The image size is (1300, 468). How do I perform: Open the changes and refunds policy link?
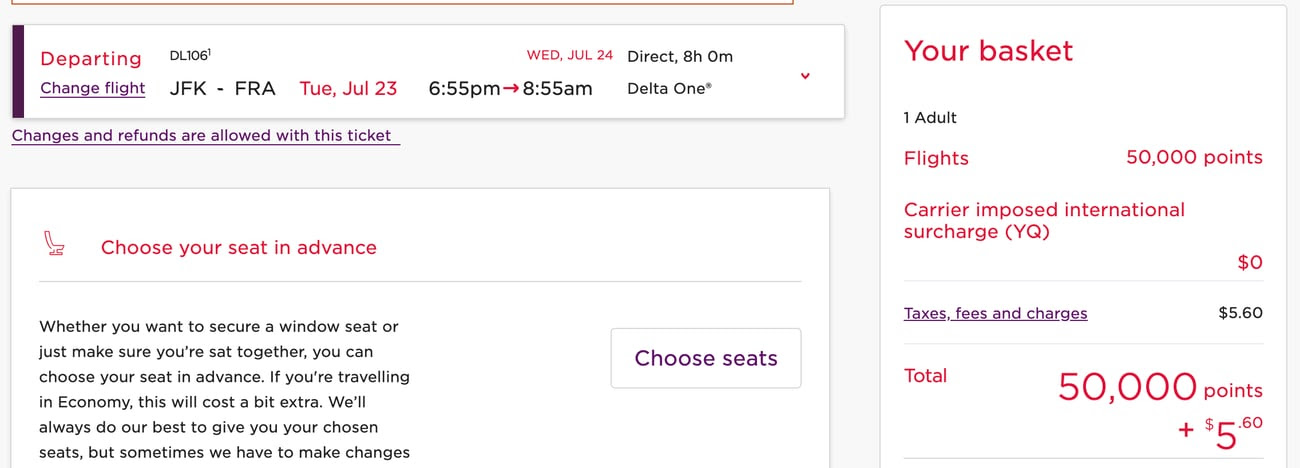point(205,135)
